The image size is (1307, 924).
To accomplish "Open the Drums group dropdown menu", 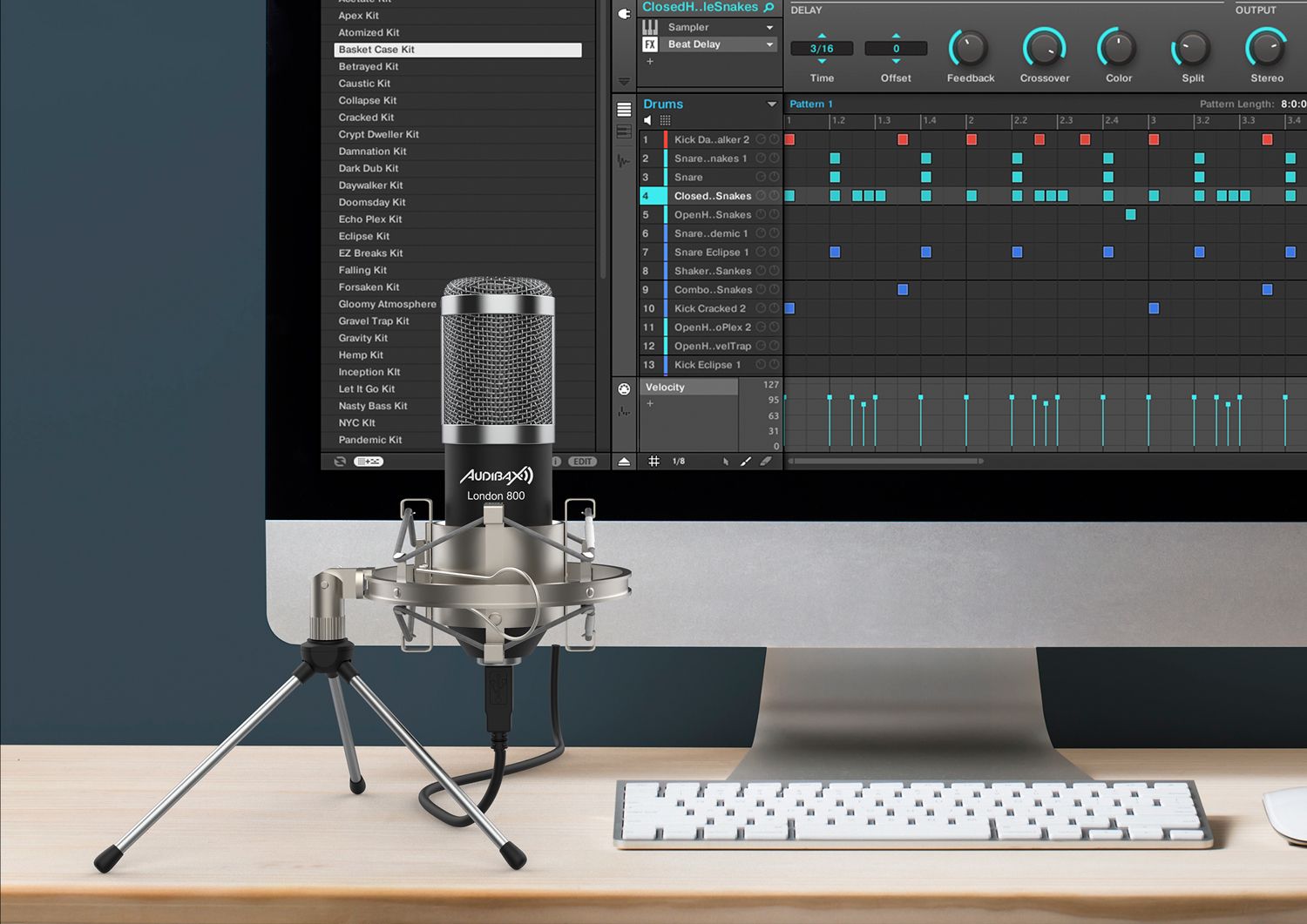I will [x=771, y=104].
